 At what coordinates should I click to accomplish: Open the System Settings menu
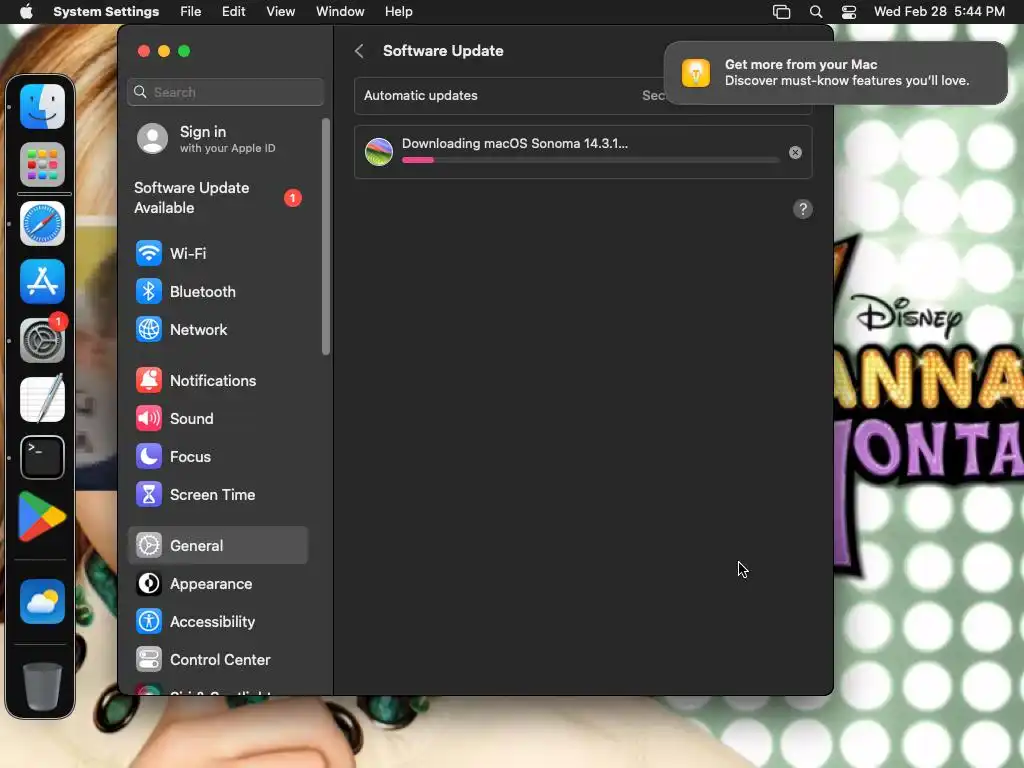coord(106,12)
